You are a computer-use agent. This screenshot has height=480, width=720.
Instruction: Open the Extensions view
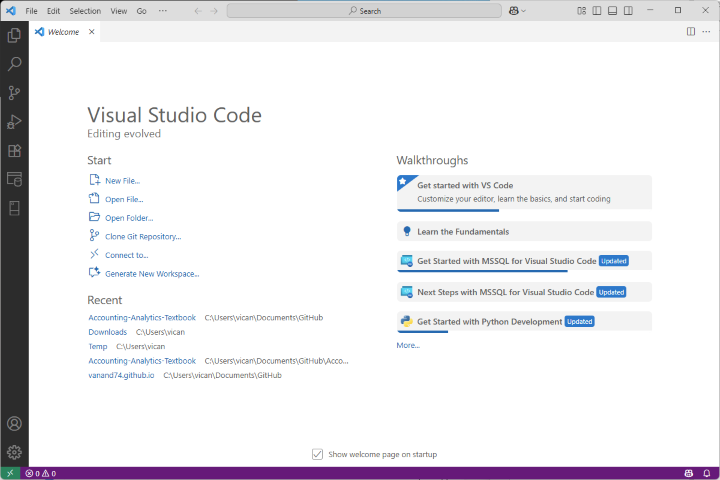[x=14, y=151]
